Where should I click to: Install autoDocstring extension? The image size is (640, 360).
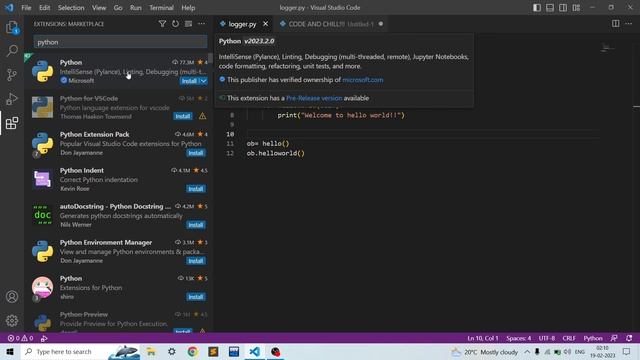(x=196, y=225)
